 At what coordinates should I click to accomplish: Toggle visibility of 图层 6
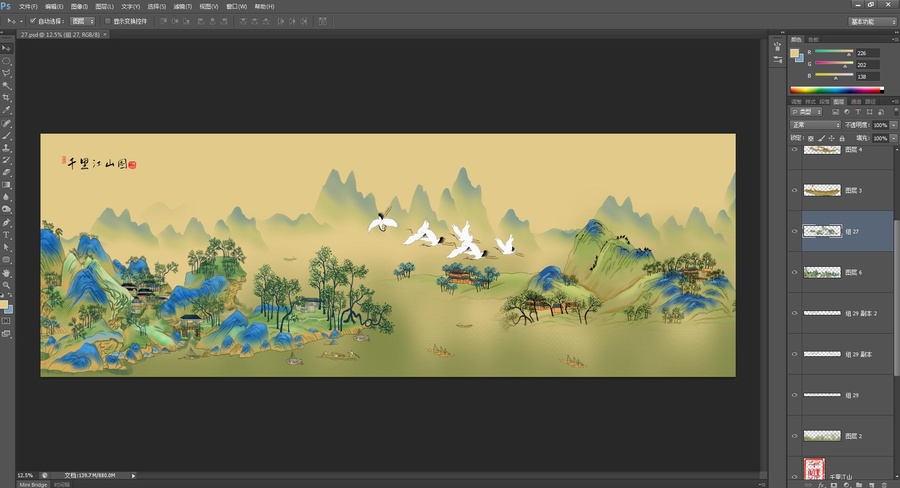coord(794,272)
